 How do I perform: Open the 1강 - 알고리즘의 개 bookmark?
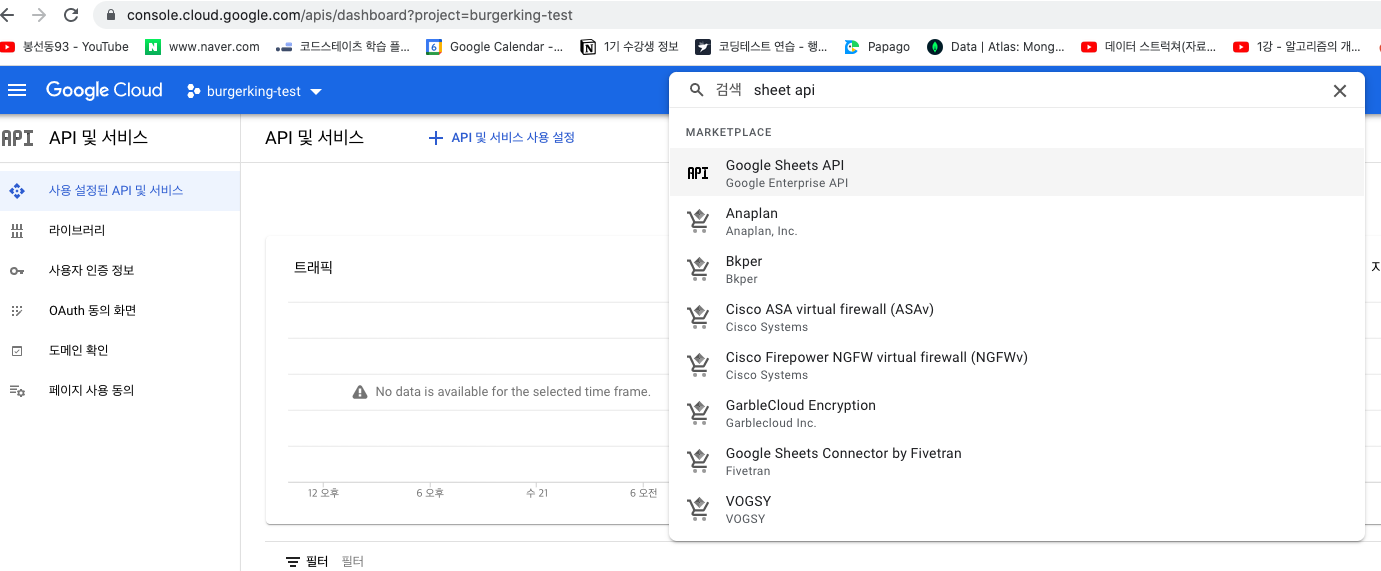point(1297,46)
